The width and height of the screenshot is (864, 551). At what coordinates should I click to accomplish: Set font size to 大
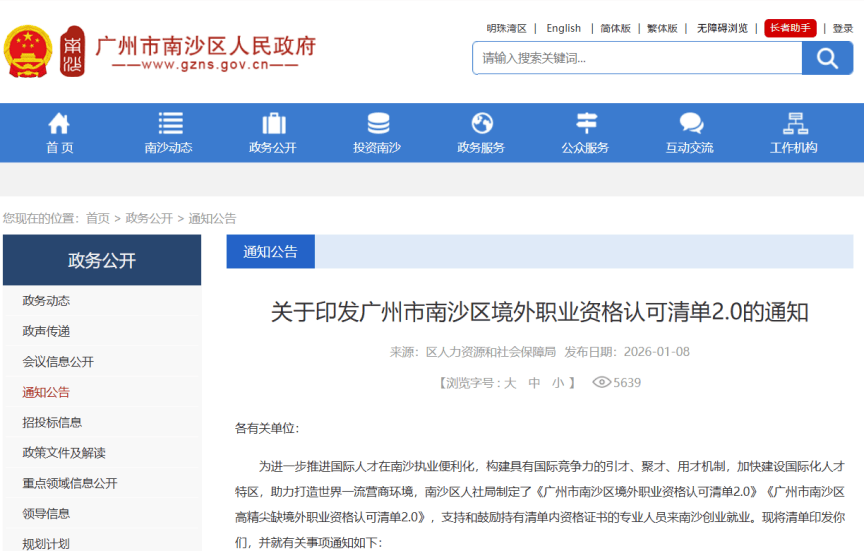click(510, 382)
